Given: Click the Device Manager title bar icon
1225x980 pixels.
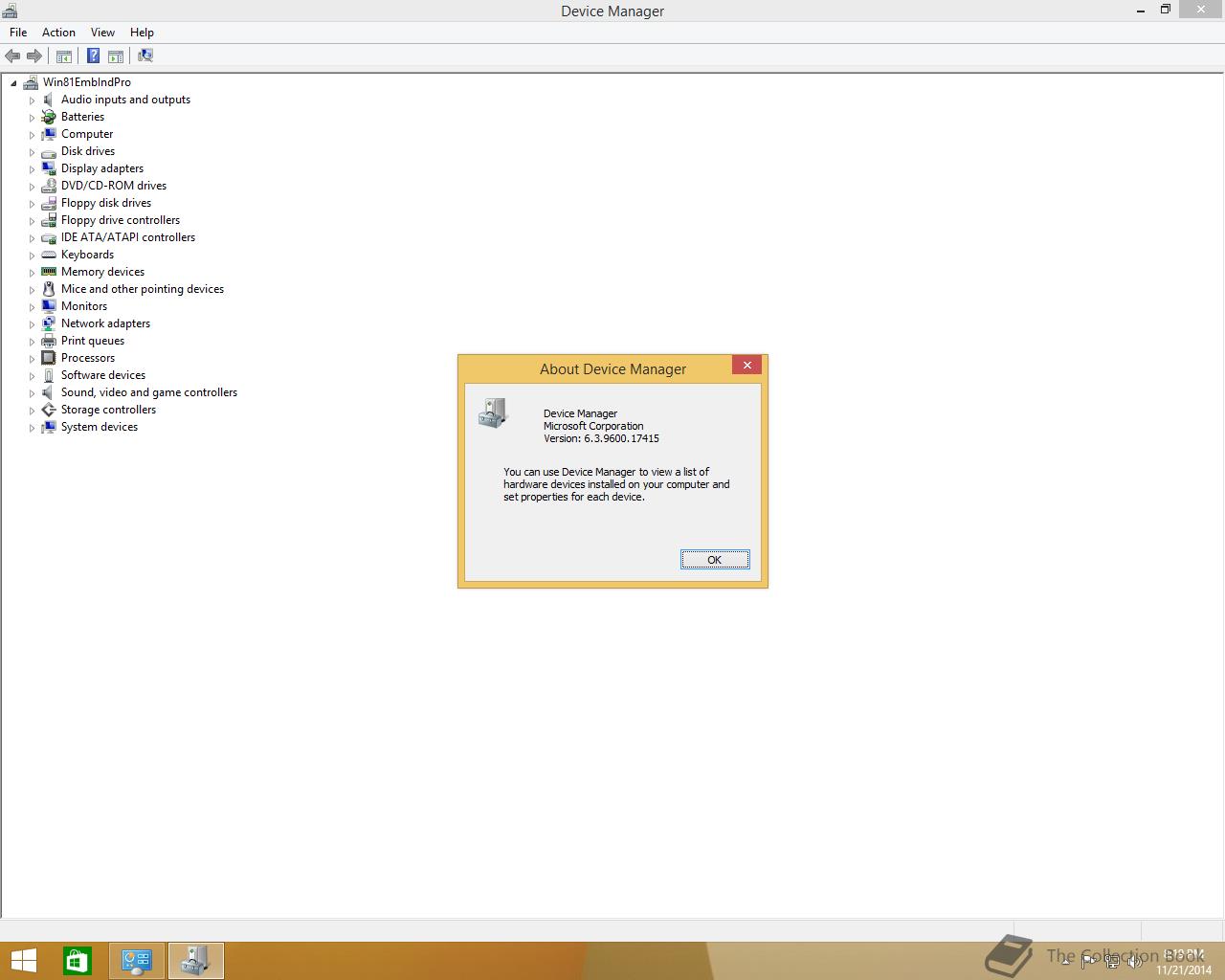Looking at the screenshot, I should tap(10, 11).
